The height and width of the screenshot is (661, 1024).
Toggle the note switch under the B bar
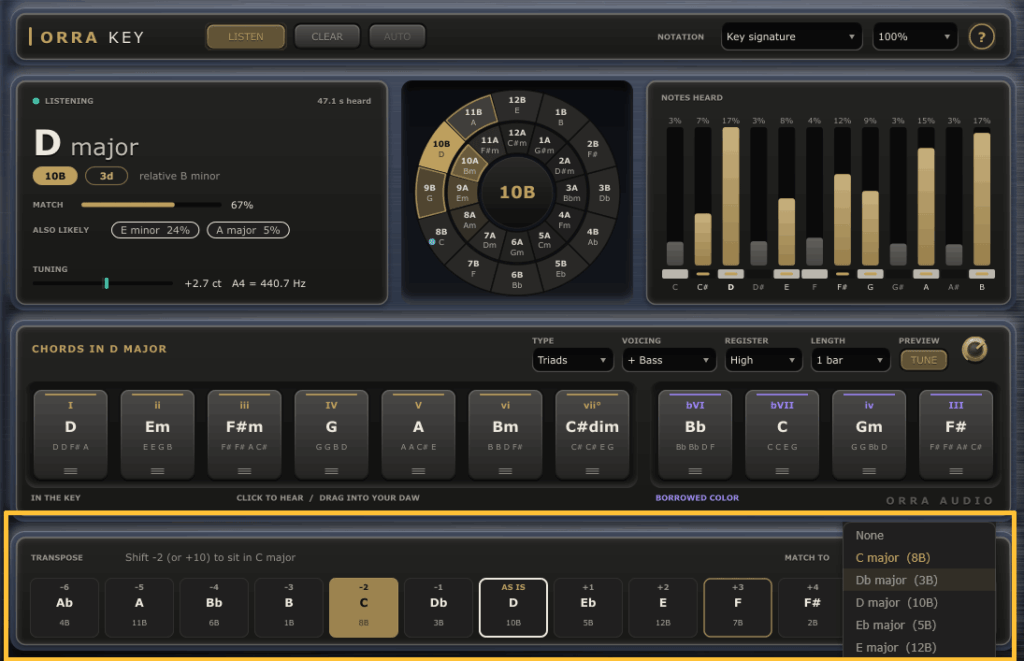(982, 274)
